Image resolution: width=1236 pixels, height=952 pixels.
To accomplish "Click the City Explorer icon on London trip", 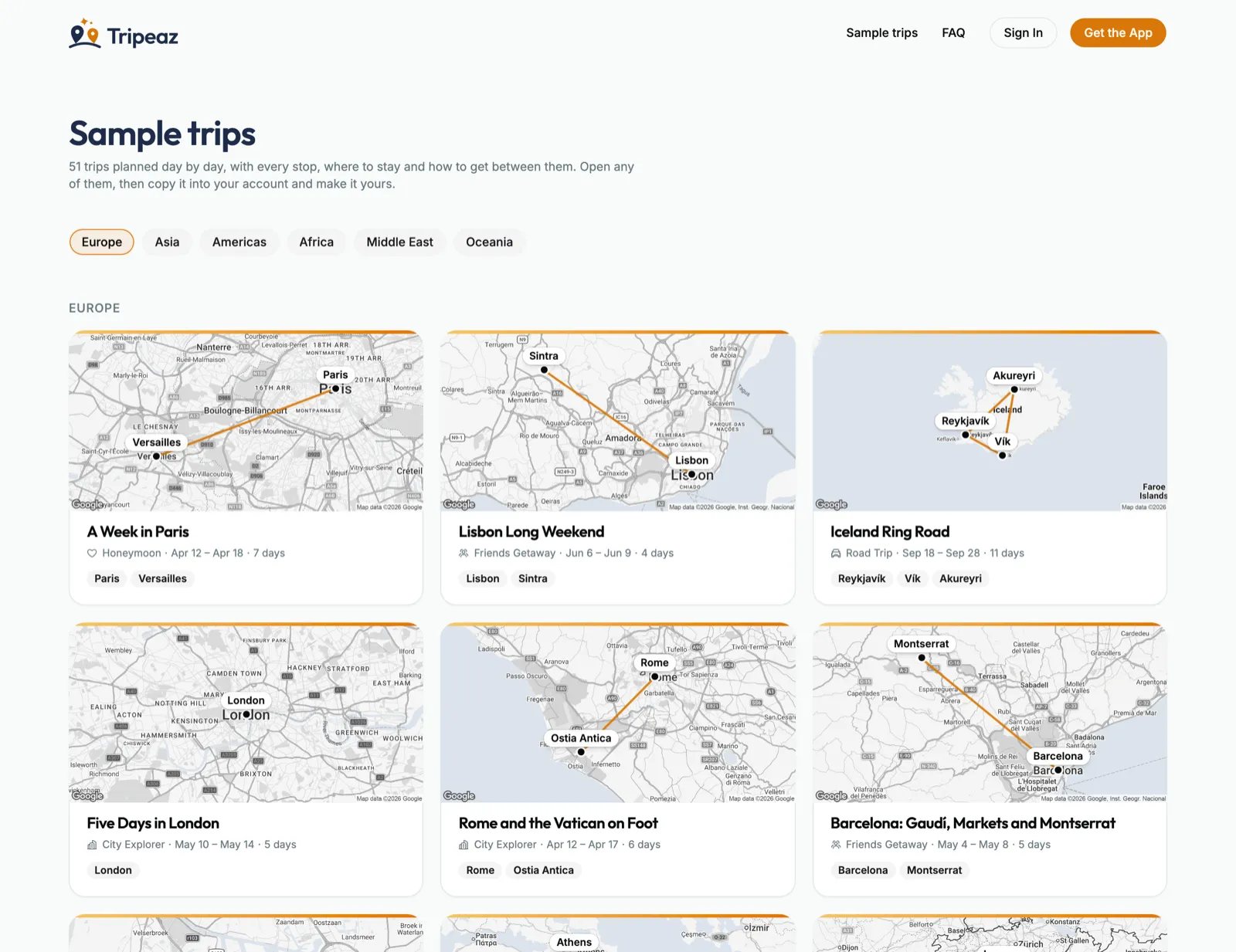I will point(92,845).
